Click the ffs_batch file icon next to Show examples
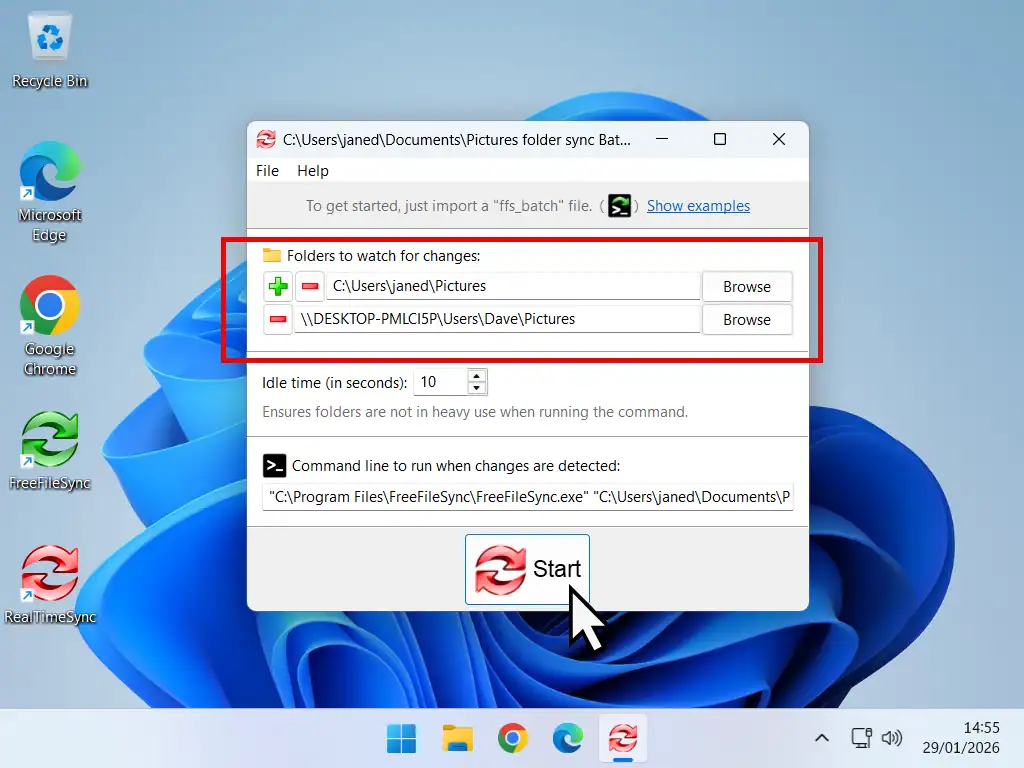This screenshot has width=1024, height=768. (x=619, y=205)
